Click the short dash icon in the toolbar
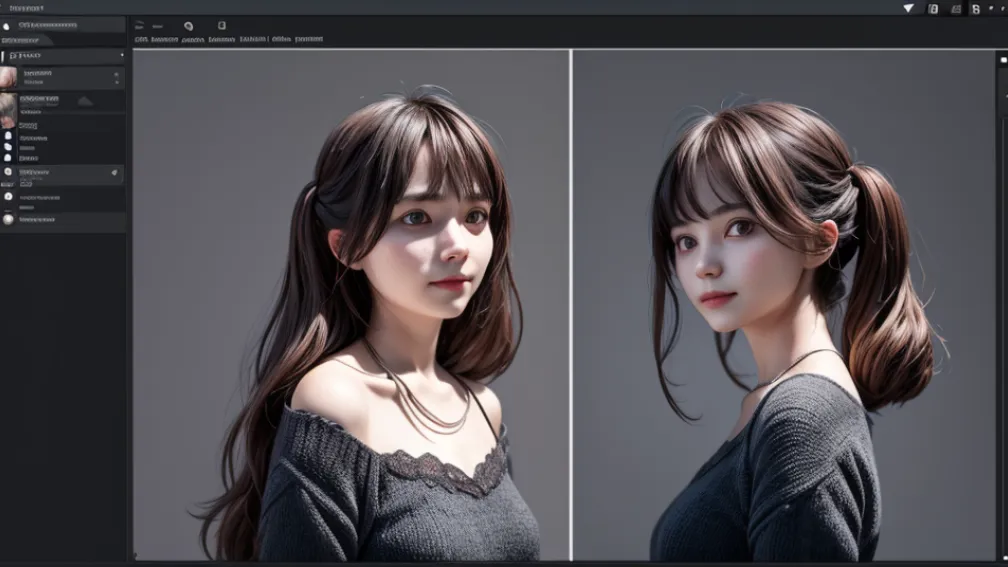Image resolution: width=1008 pixels, height=567 pixels. [158, 26]
